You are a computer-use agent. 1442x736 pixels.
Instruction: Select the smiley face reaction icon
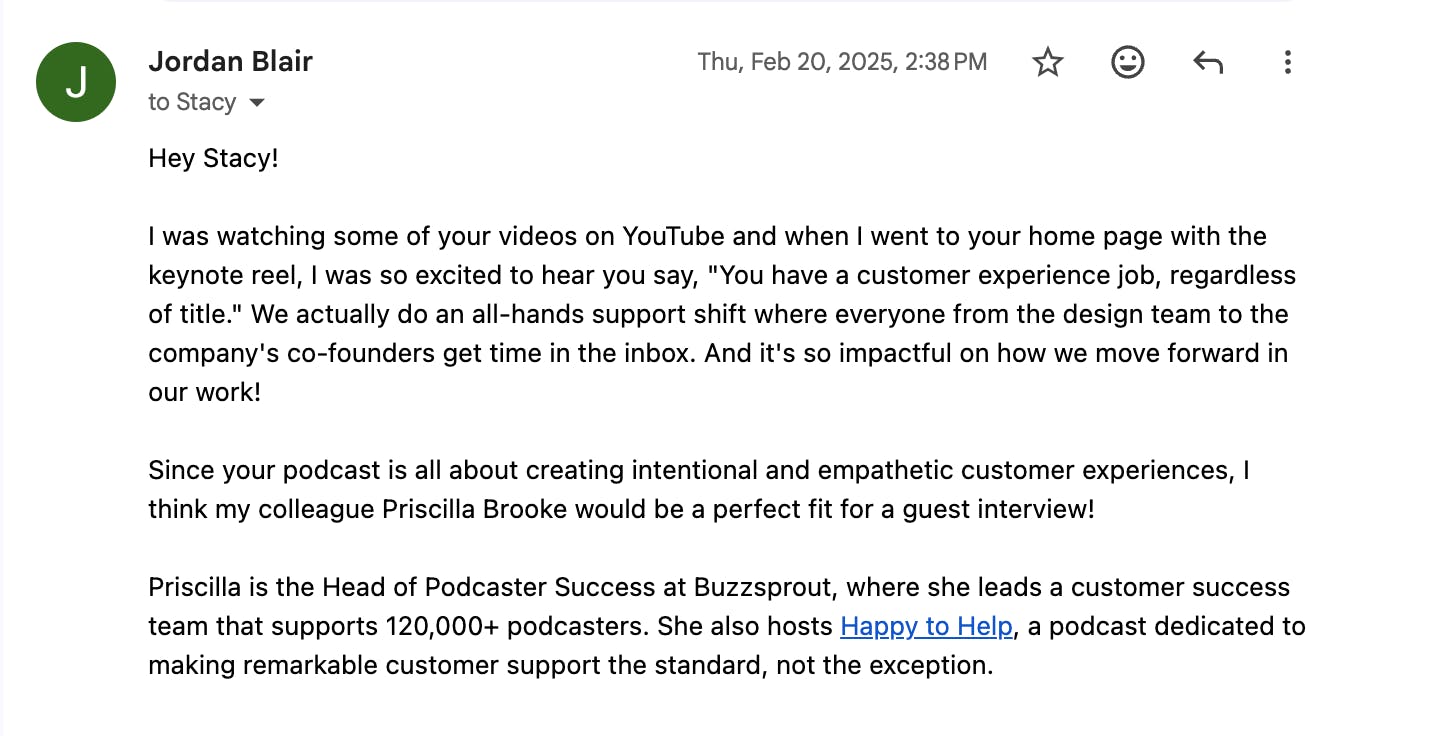point(1127,62)
